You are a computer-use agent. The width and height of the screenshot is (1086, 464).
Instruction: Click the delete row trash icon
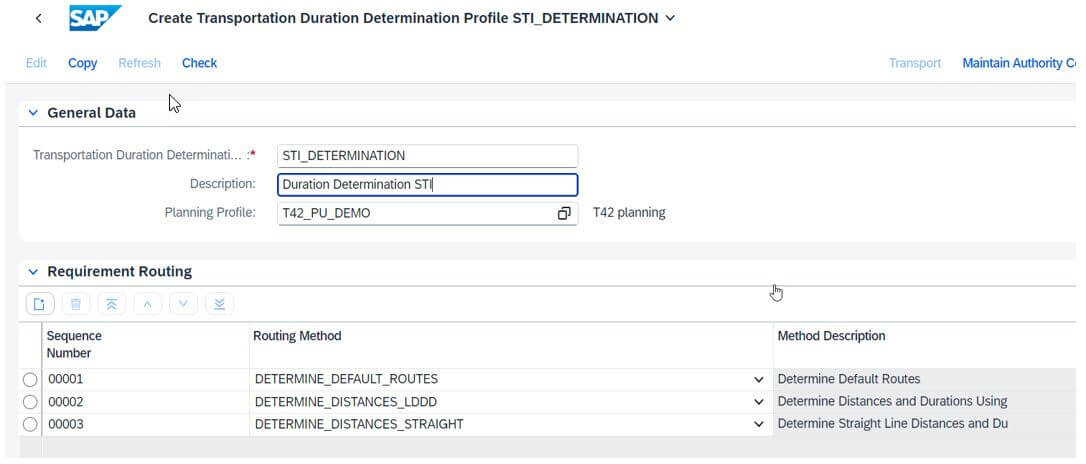(76, 304)
